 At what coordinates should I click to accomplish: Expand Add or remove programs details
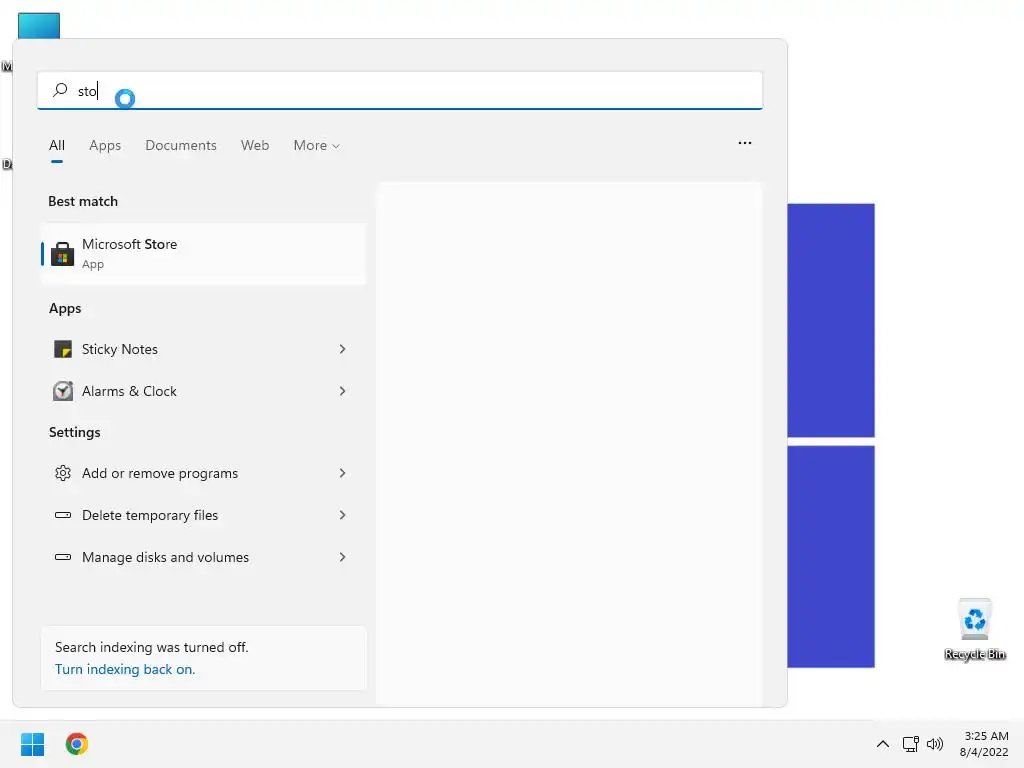point(342,473)
